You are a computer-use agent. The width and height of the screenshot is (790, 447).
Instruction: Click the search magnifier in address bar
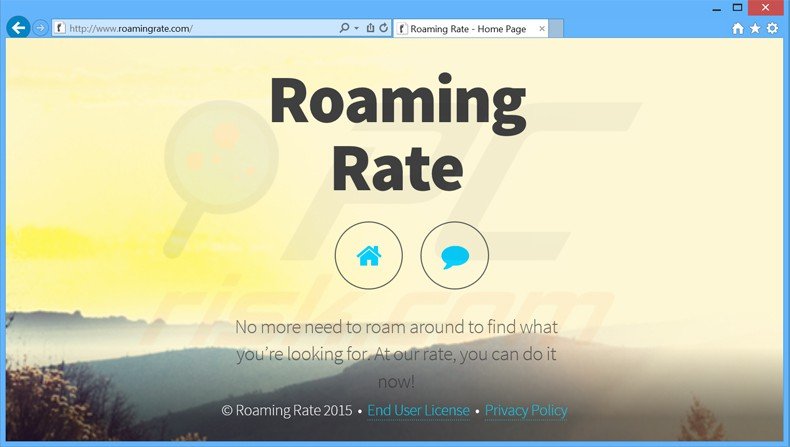pyautogui.click(x=345, y=29)
